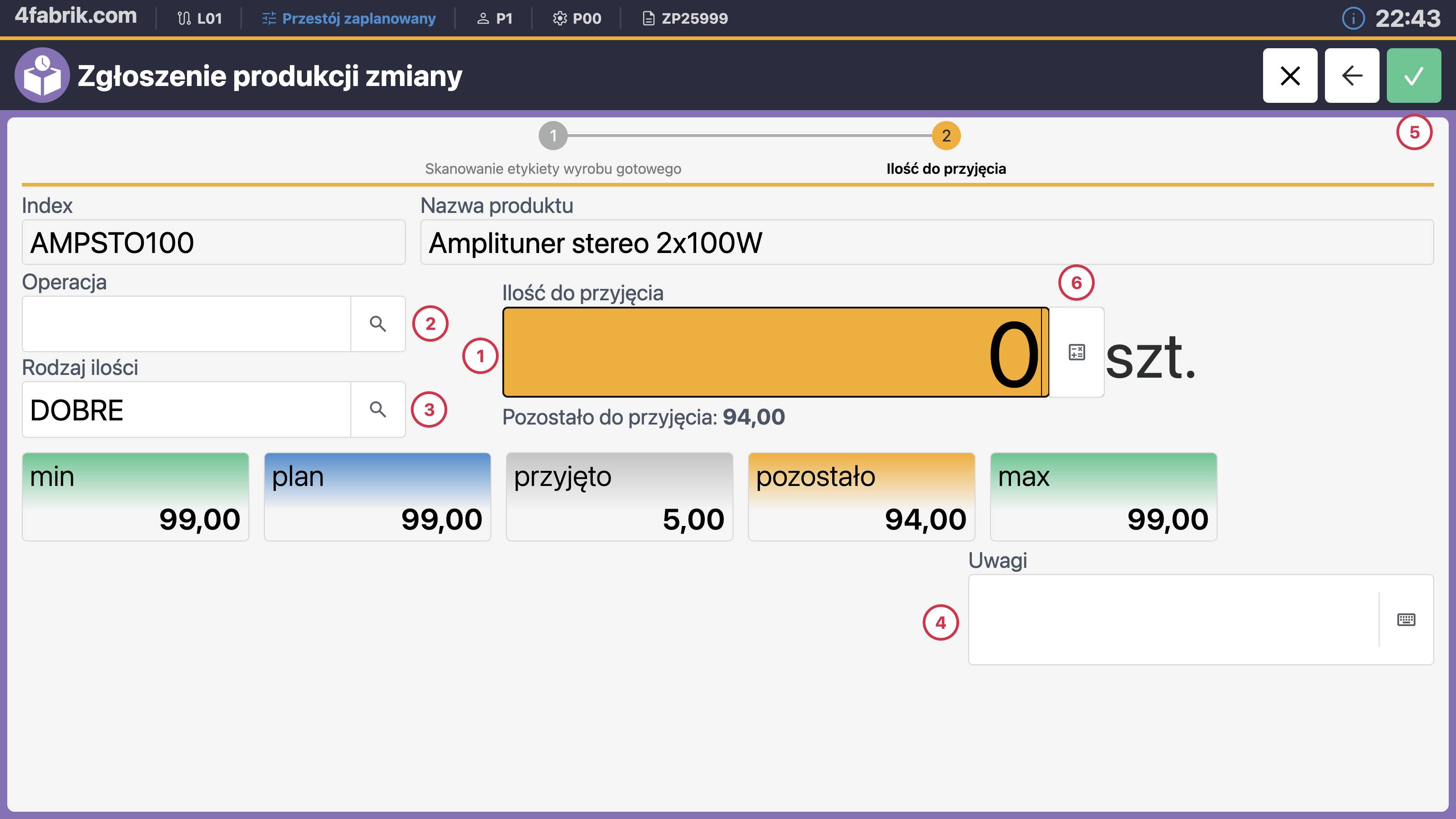The height and width of the screenshot is (819, 1456).
Task: Open Rodzaj ilości lookup magnifier
Action: pos(378,409)
